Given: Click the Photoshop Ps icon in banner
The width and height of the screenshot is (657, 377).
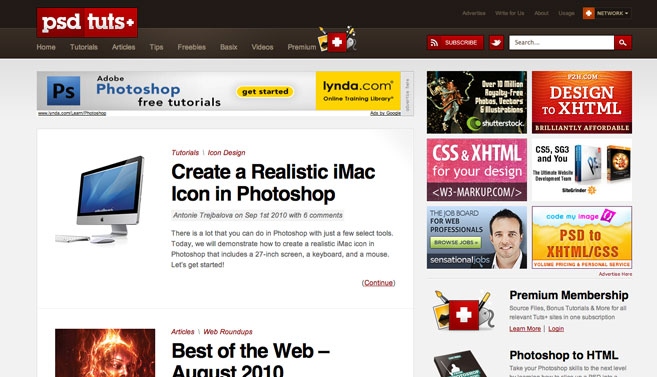Looking at the screenshot, I should pyautogui.click(x=64, y=90).
